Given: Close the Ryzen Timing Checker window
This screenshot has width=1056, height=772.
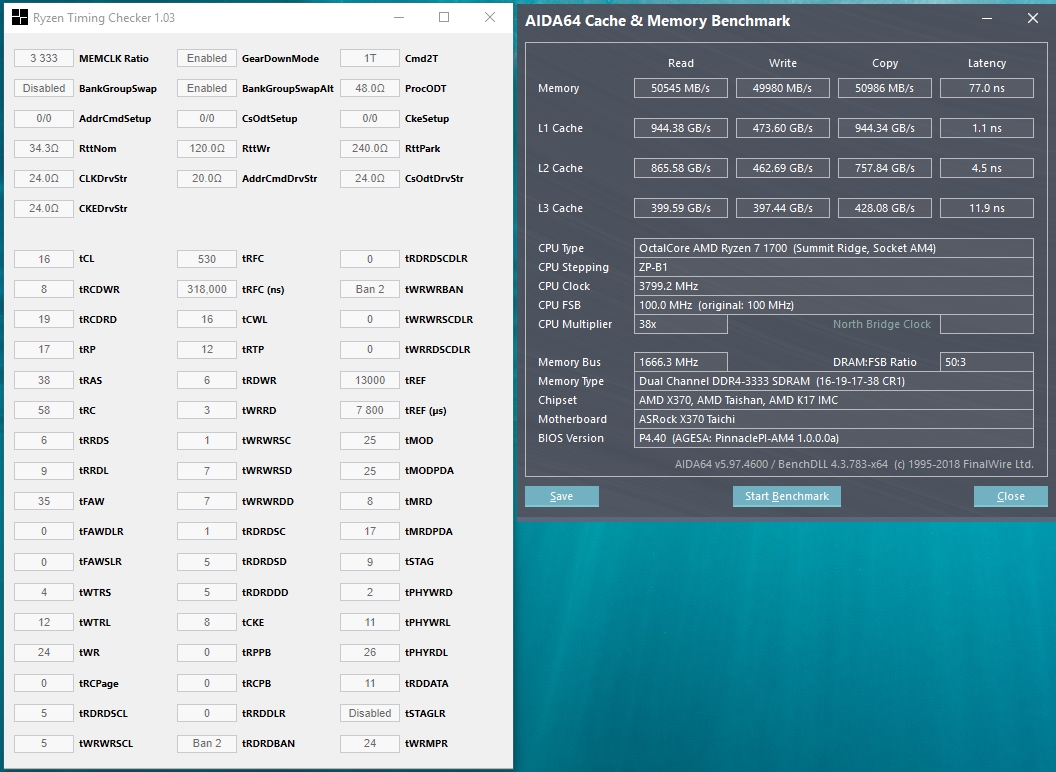Looking at the screenshot, I should tap(490, 18).
